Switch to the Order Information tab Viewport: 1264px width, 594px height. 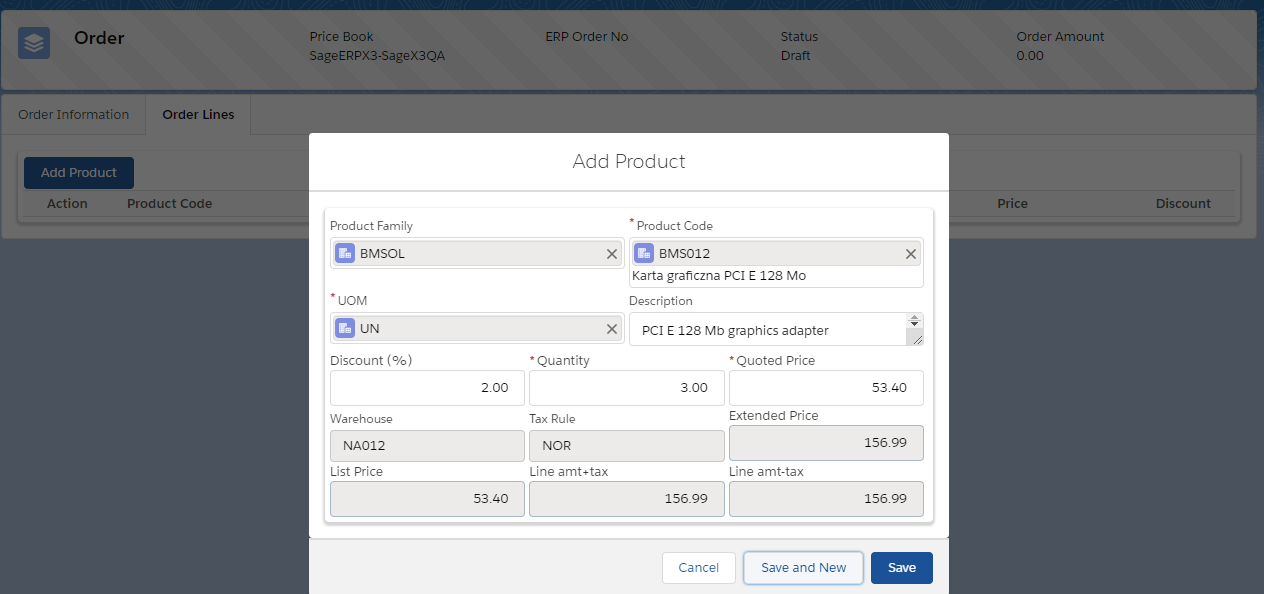point(74,115)
